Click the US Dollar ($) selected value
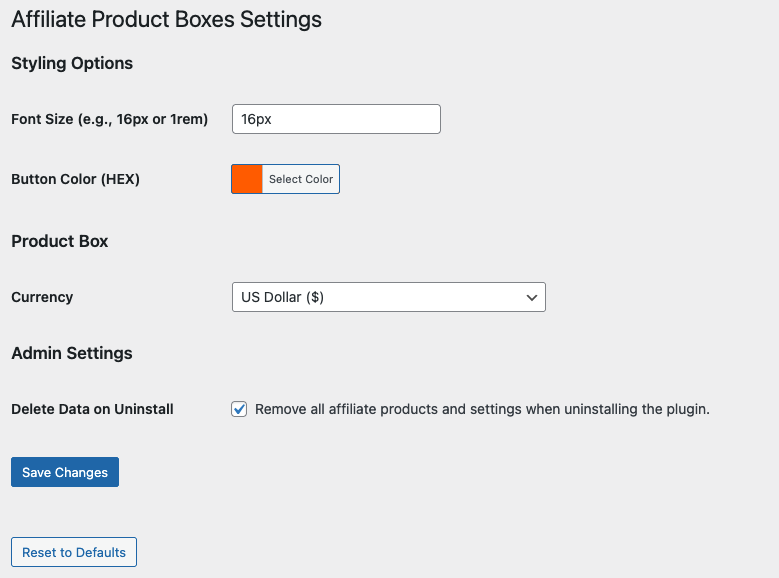Viewport: 779px width, 578px height. click(x=283, y=297)
